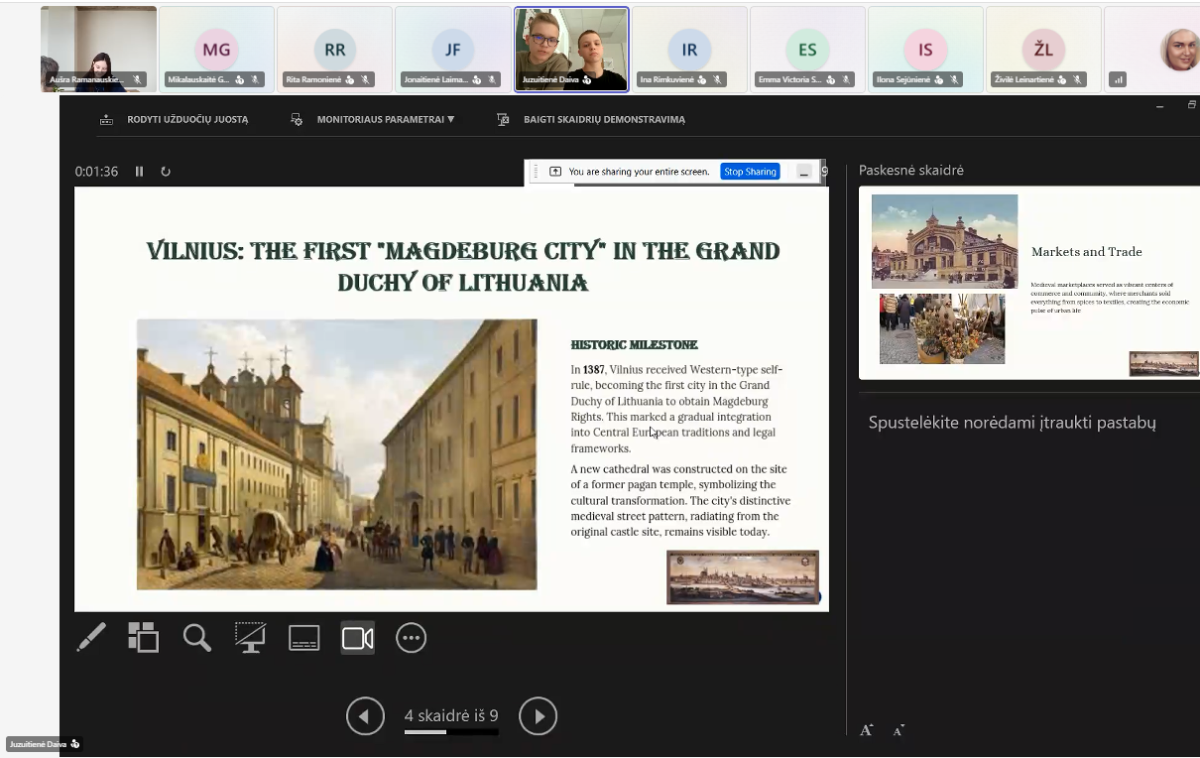This screenshot has height=758, width=1200.
Task: Toggle the camera button in presenter toolbar
Action: click(x=357, y=637)
